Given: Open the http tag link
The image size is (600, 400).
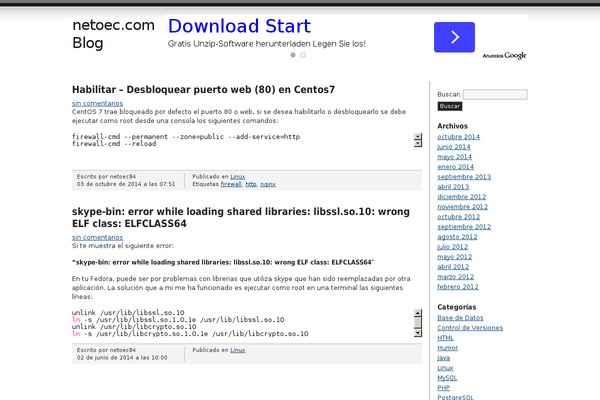Looking at the screenshot, I should (251, 184).
